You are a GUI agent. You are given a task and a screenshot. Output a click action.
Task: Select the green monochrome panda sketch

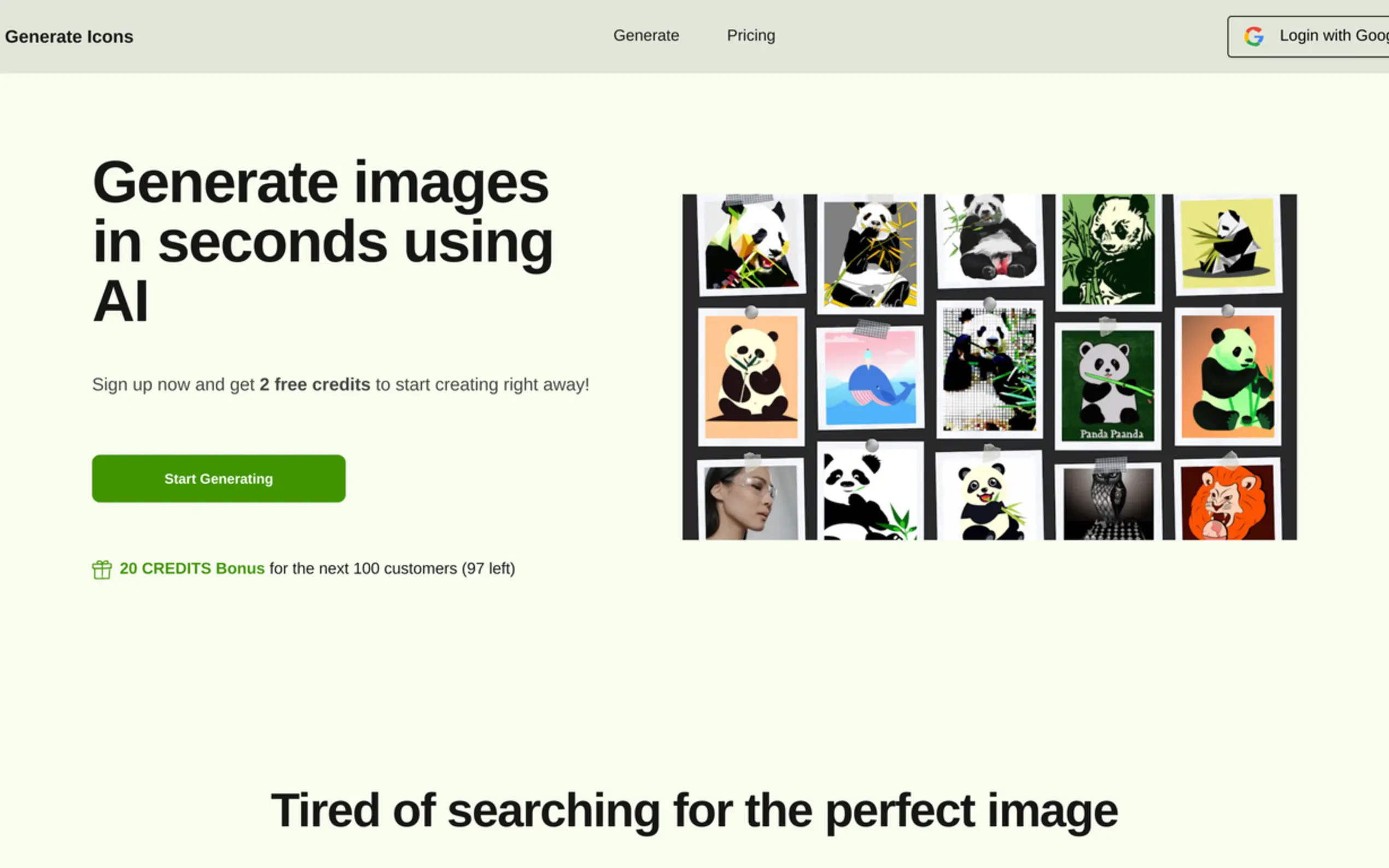point(1108,249)
